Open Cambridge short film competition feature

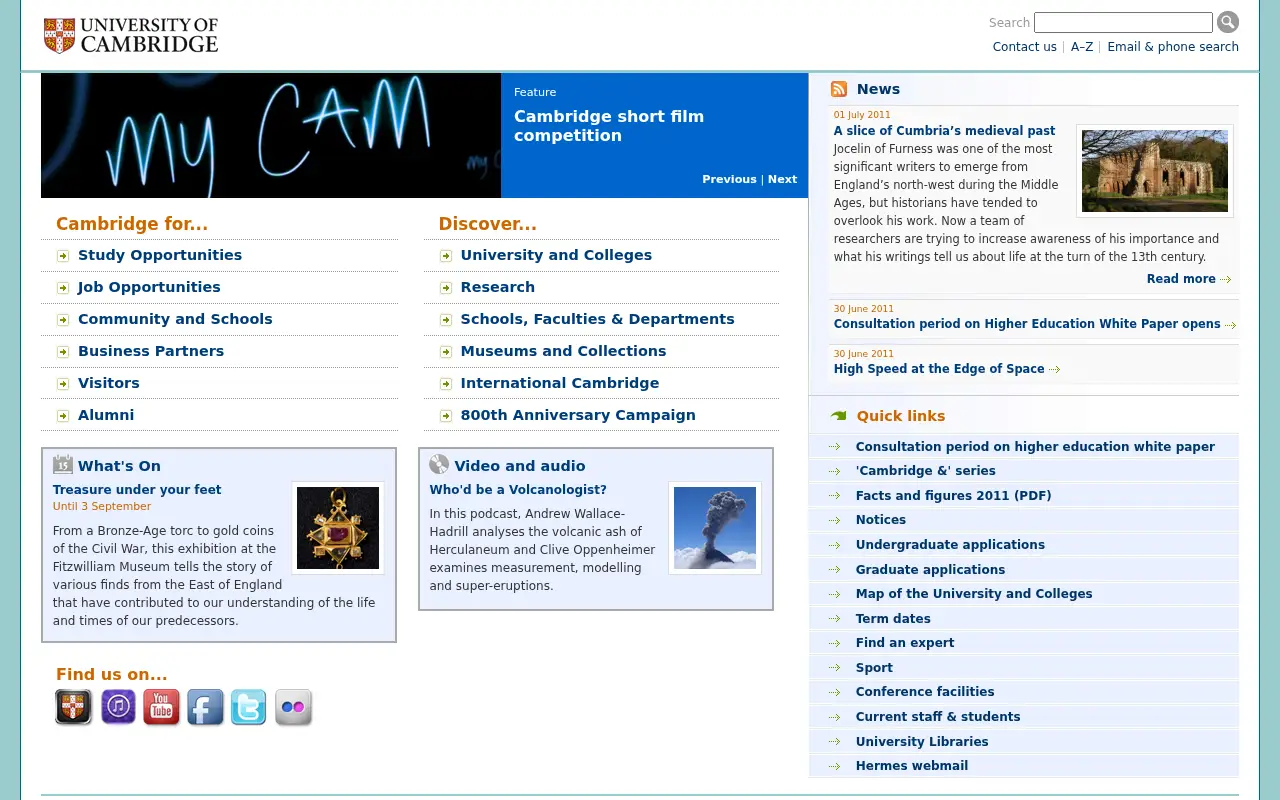pyautogui.click(x=609, y=126)
